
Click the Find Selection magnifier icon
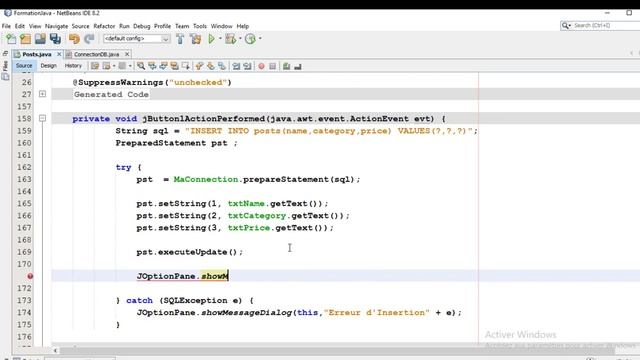141,66
